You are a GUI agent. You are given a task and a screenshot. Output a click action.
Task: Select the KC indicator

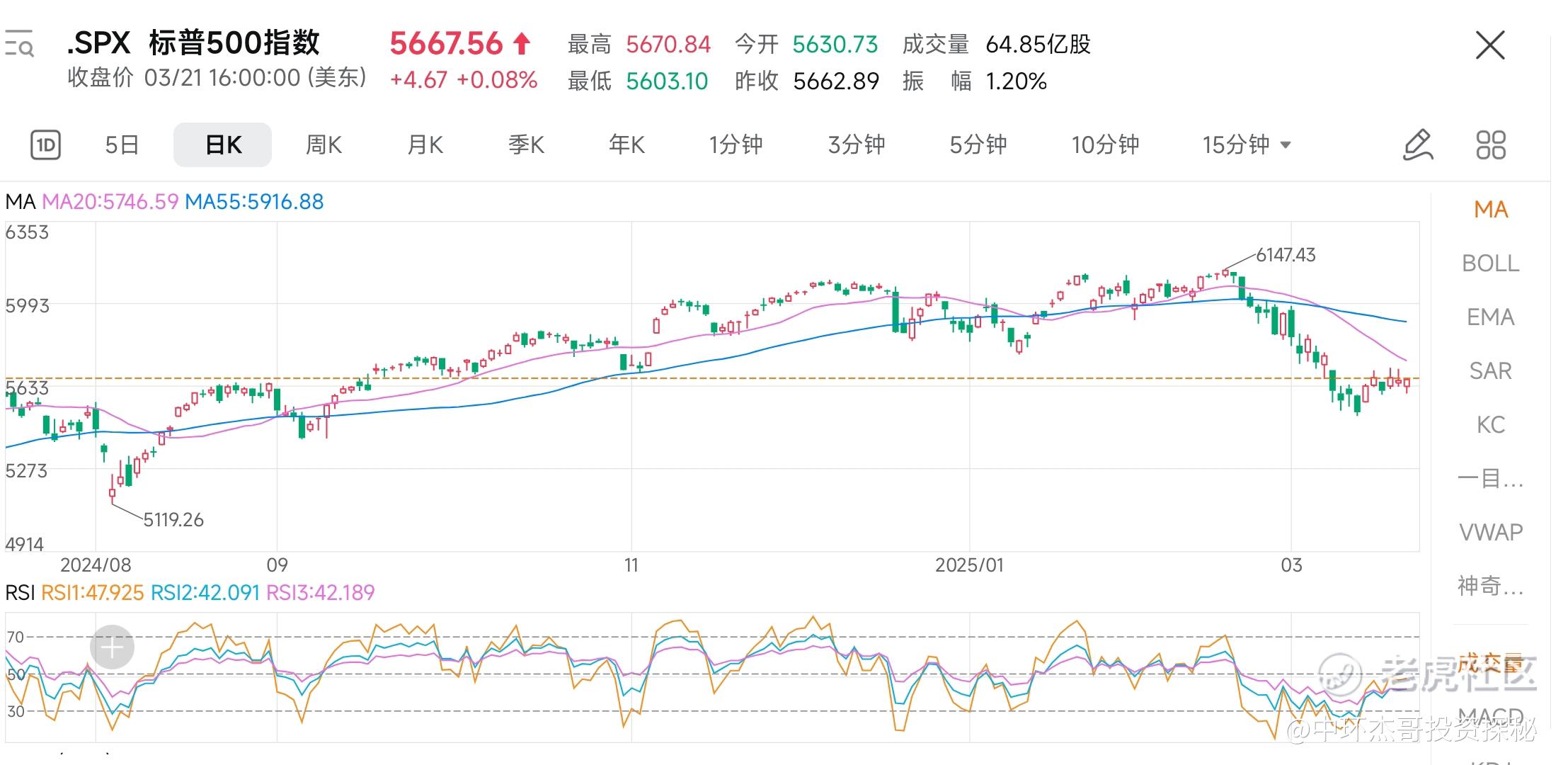[x=1490, y=425]
